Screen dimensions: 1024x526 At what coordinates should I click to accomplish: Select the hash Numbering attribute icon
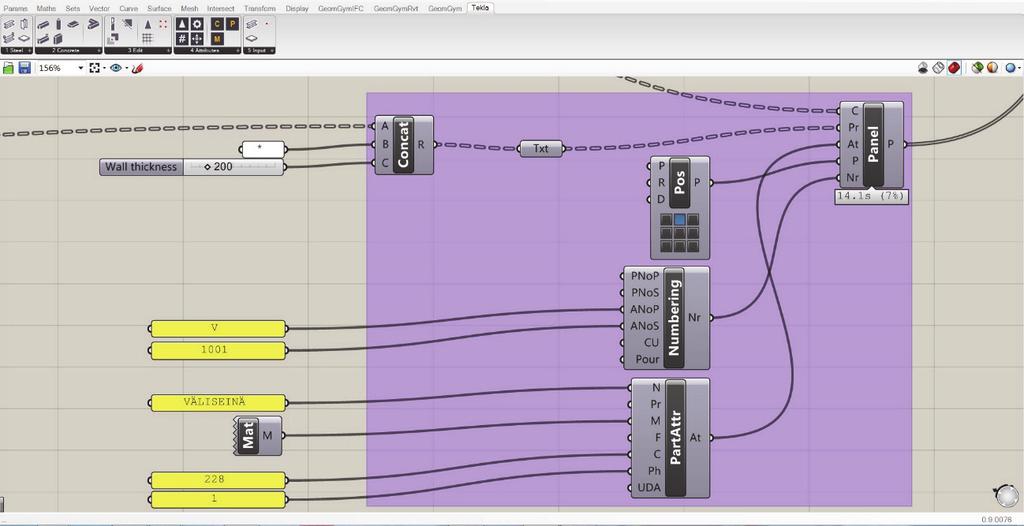click(x=182, y=39)
